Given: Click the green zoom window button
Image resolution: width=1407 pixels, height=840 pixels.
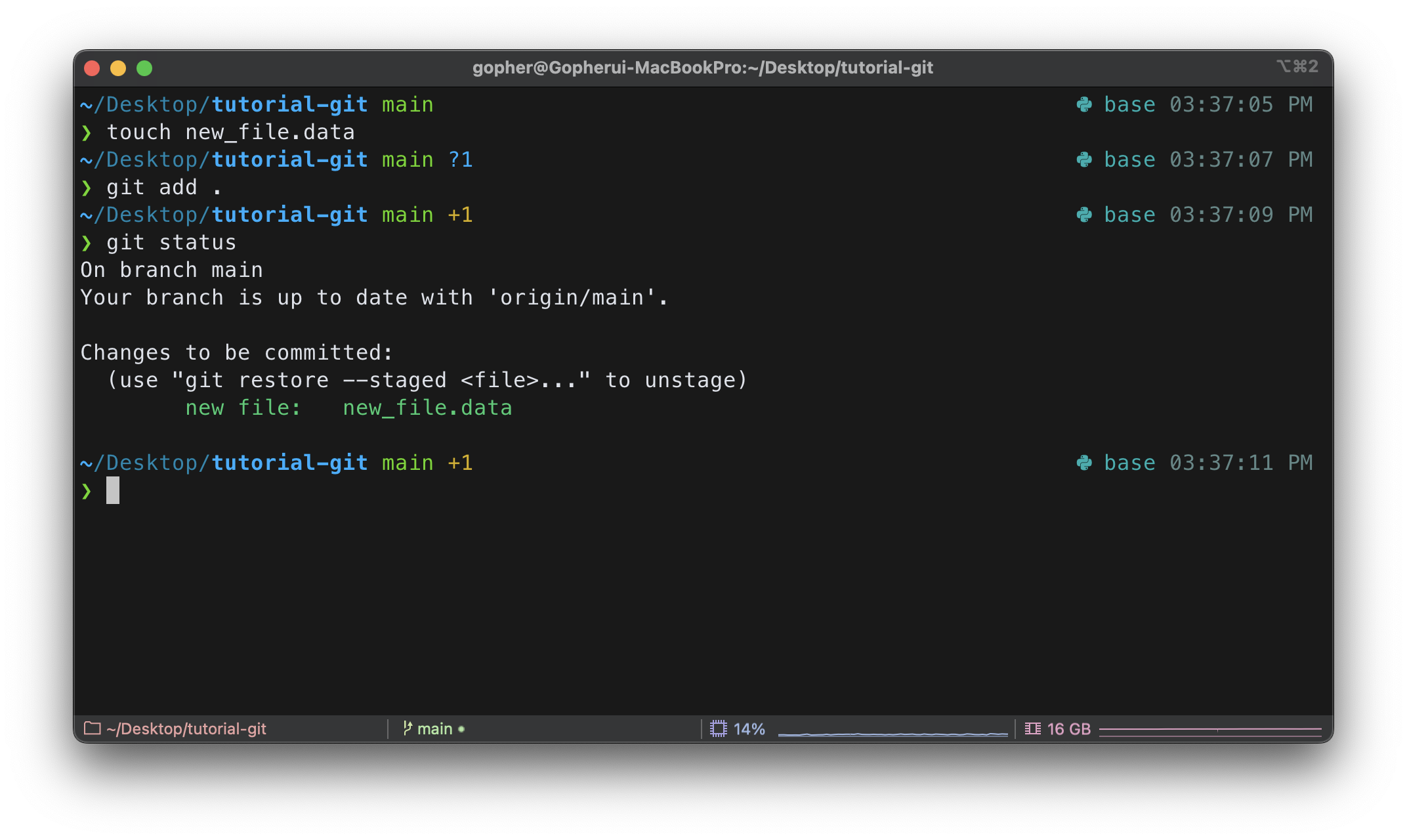Looking at the screenshot, I should tap(144, 68).
